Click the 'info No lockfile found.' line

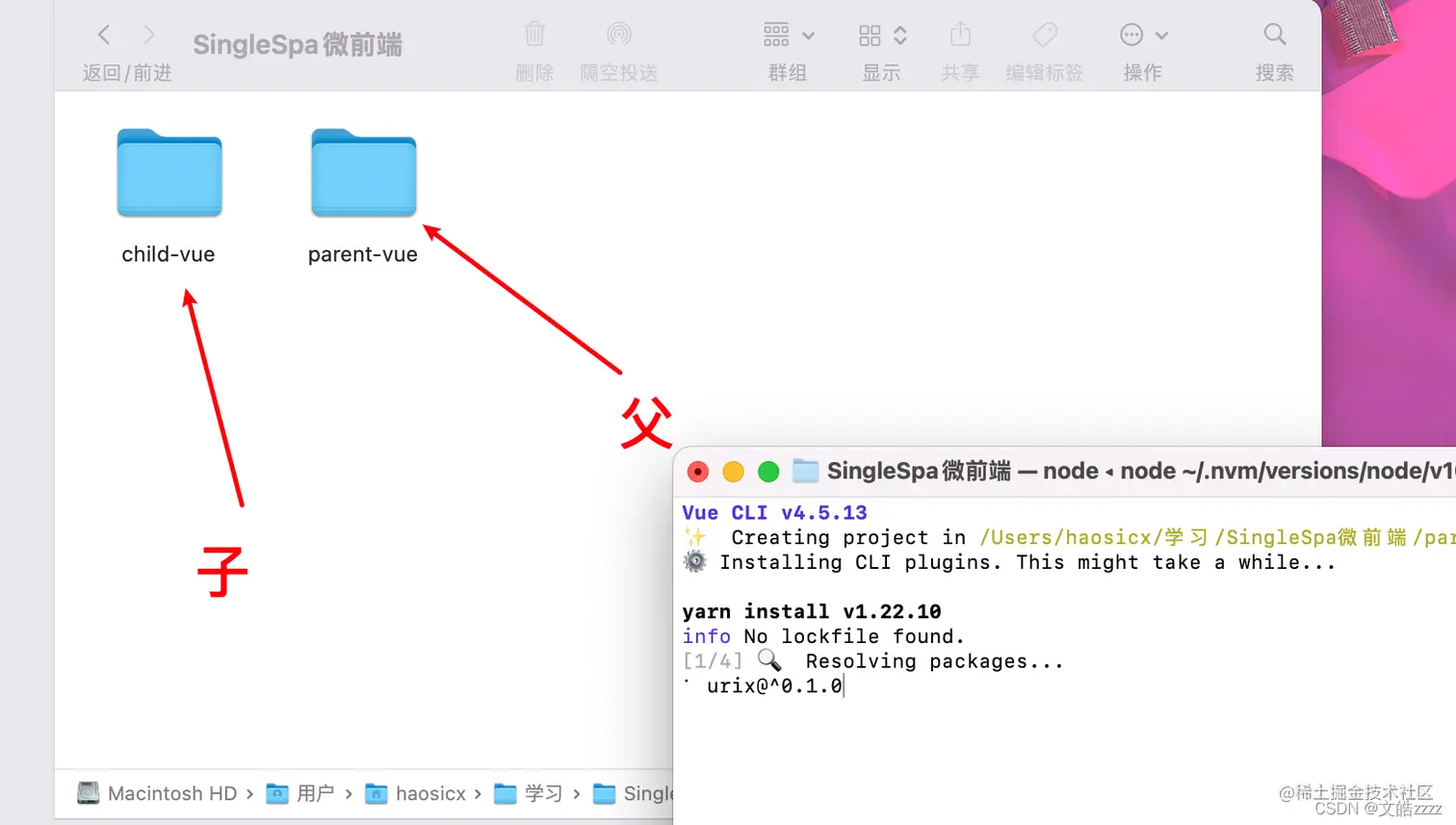(x=823, y=636)
